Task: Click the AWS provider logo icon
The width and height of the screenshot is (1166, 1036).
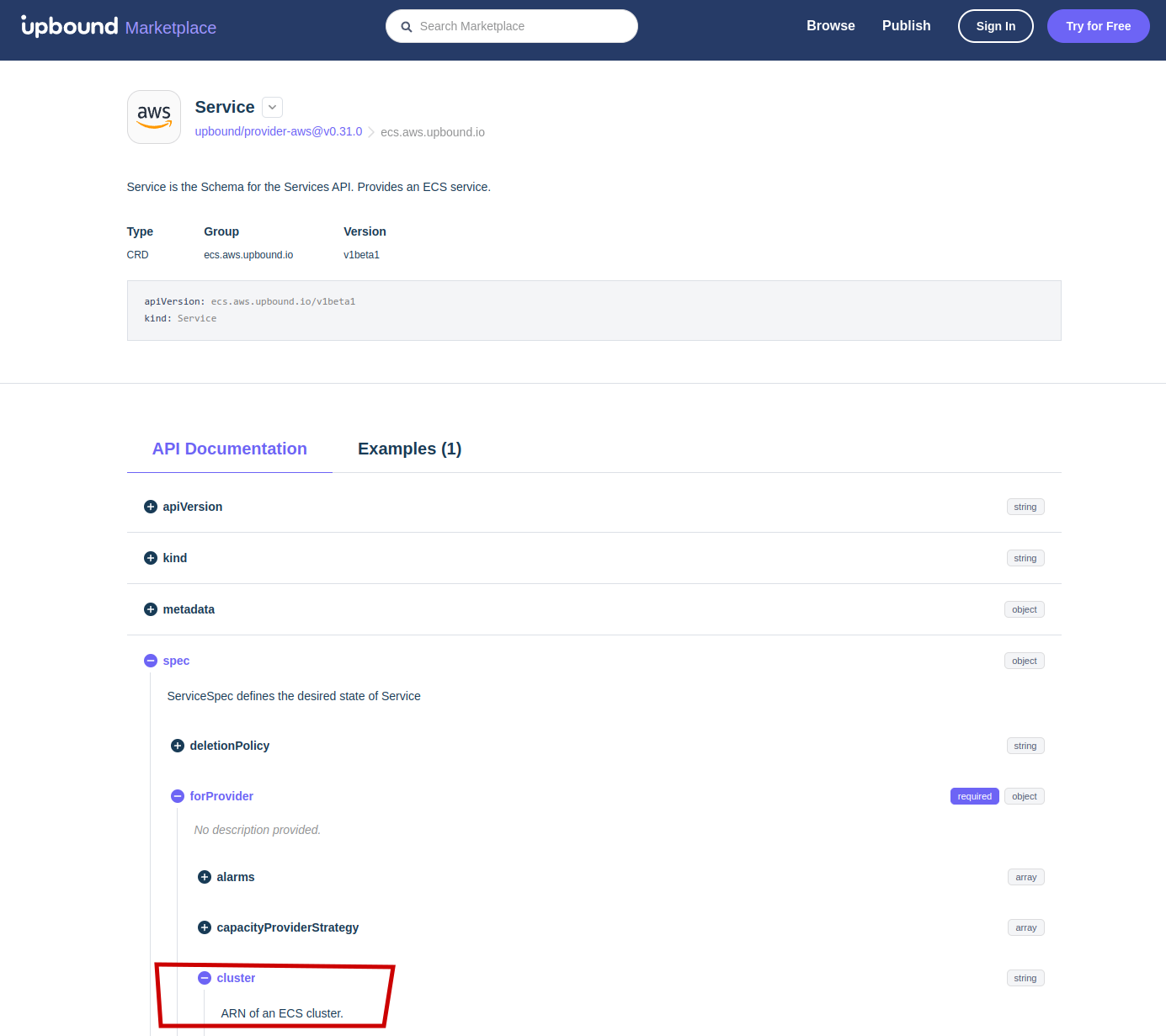Action: (153, 116)
